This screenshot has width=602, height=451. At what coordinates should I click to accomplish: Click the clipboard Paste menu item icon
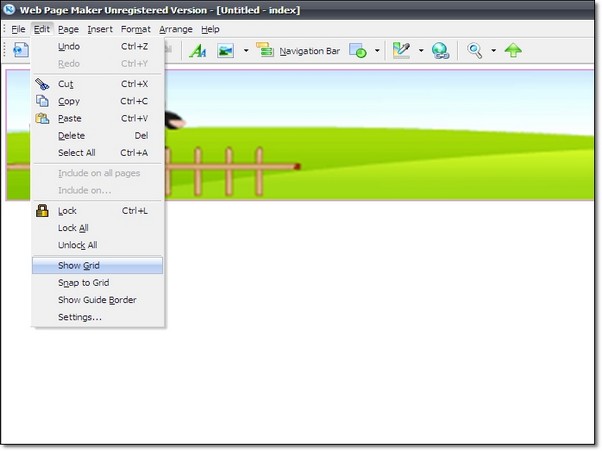coord(42,118)
